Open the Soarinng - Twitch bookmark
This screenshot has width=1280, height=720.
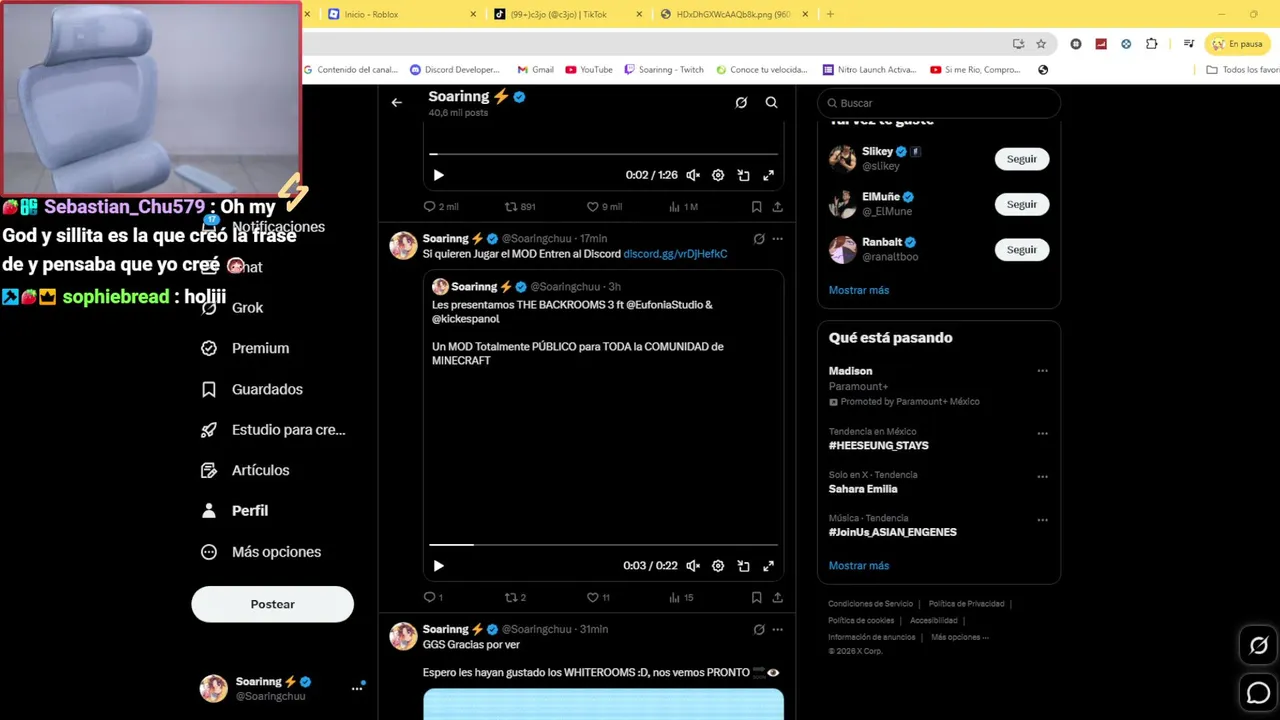pyautogui.click(x=664, y=70)
